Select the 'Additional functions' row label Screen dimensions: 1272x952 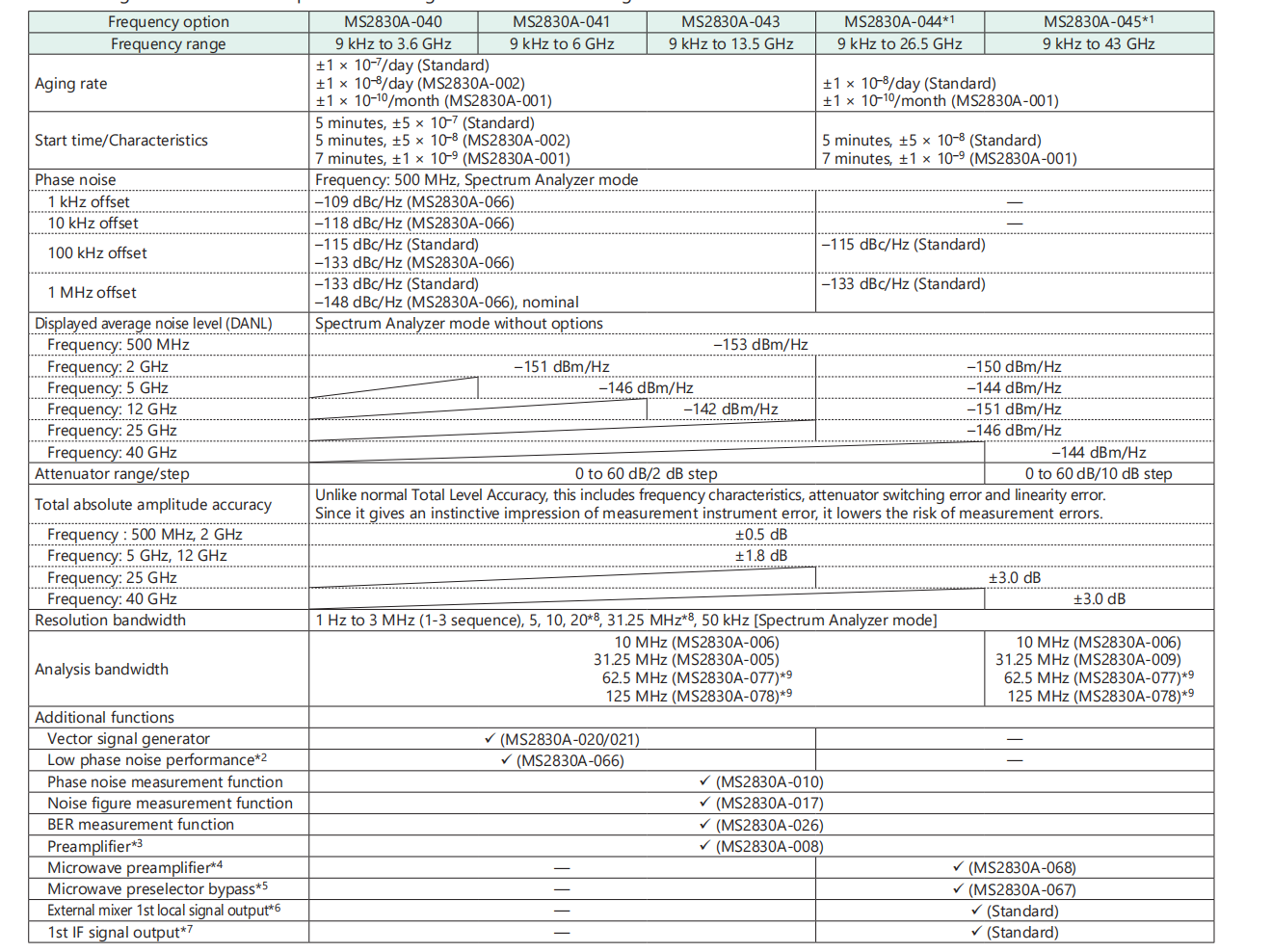pyautogui.click(x=104, y=718)
